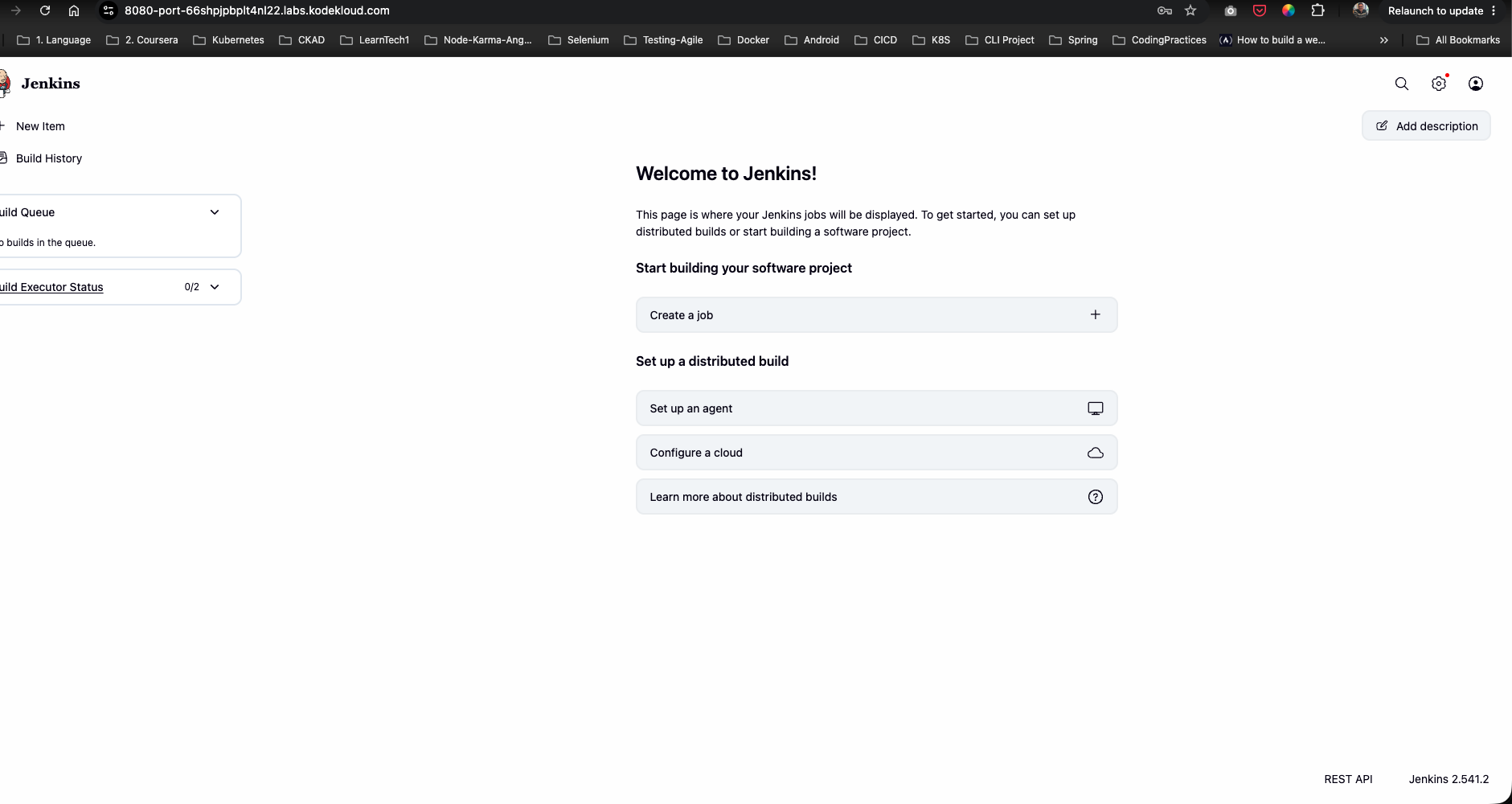Viewport: 1512px width, 804px height.
Task: Open the Android bookmarks folder
Action: 812,39
